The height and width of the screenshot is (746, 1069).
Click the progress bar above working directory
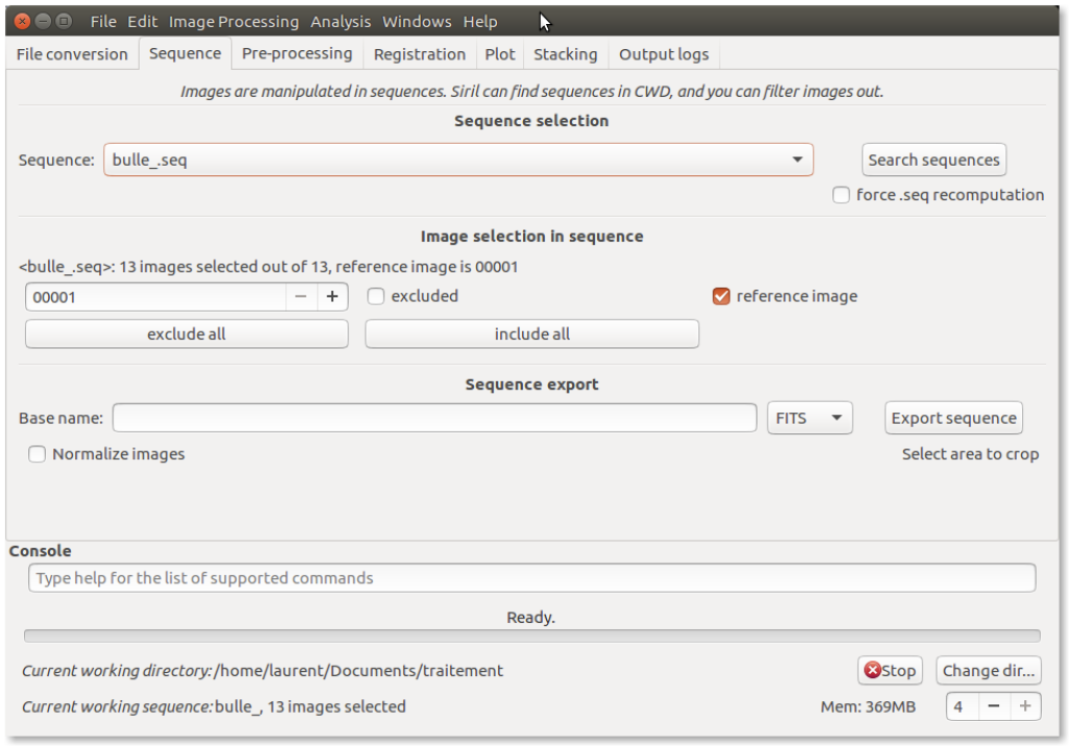coord(531,636)
